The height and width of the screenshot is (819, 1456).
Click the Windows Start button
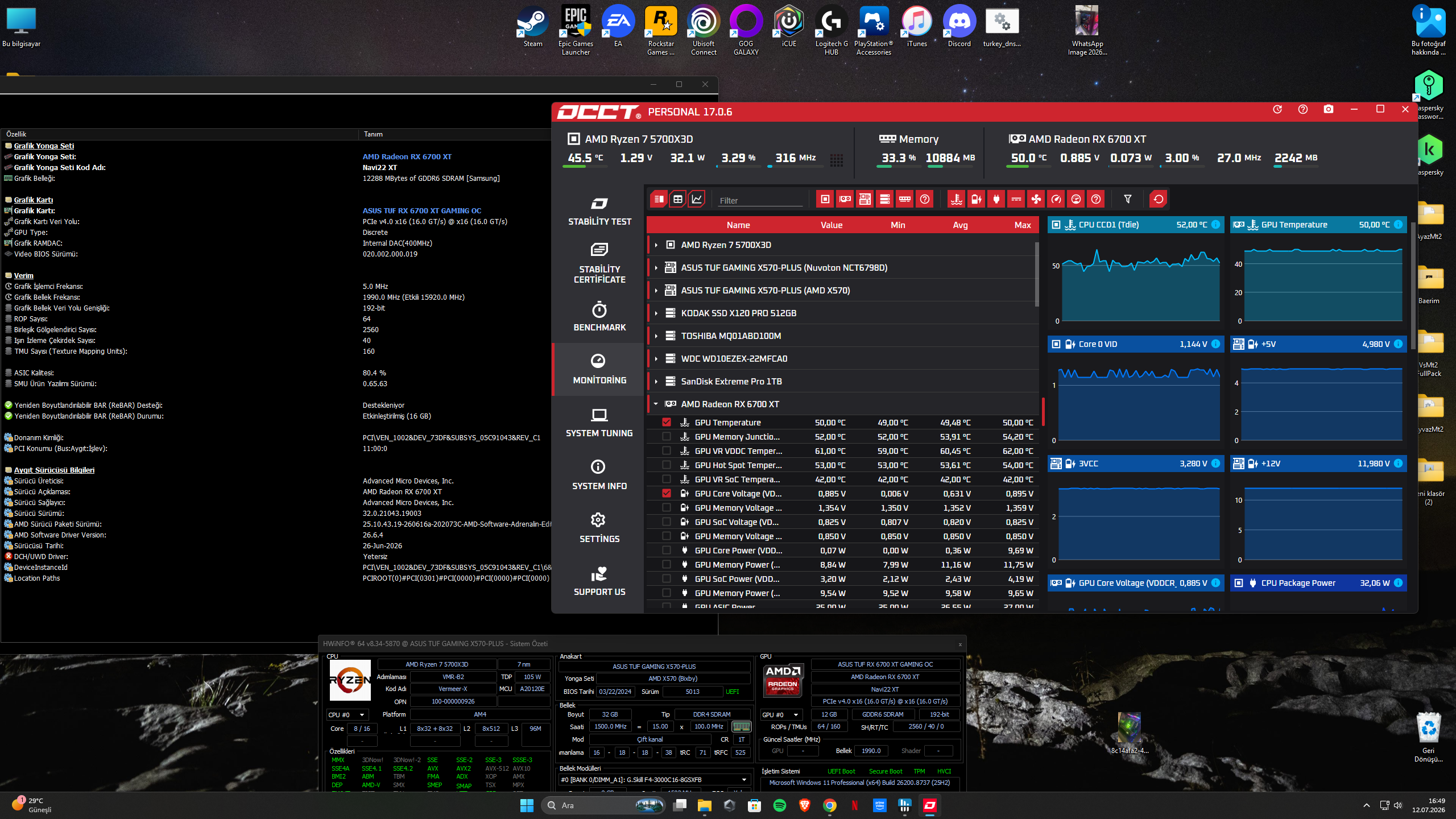(527, 805)
